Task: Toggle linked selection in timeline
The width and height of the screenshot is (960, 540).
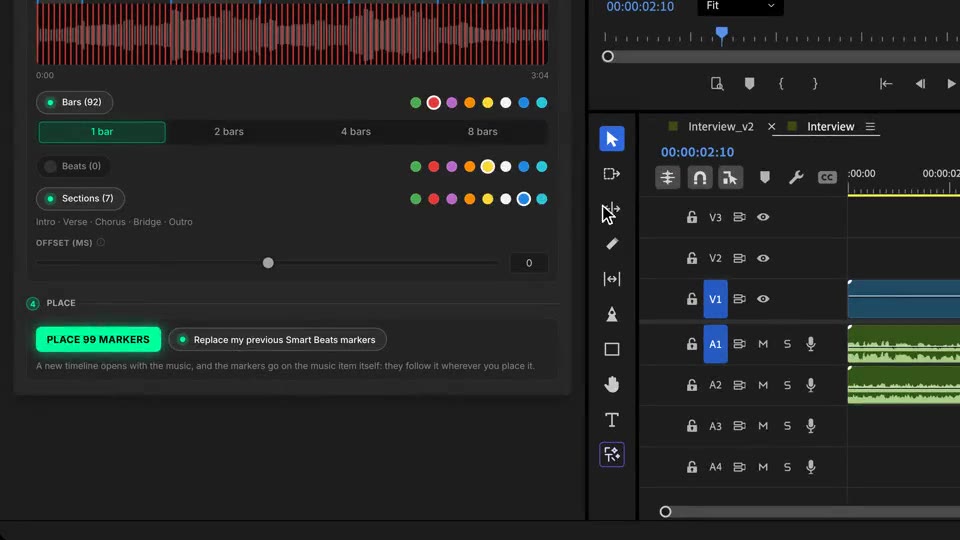Action: [x=730, y=178]
